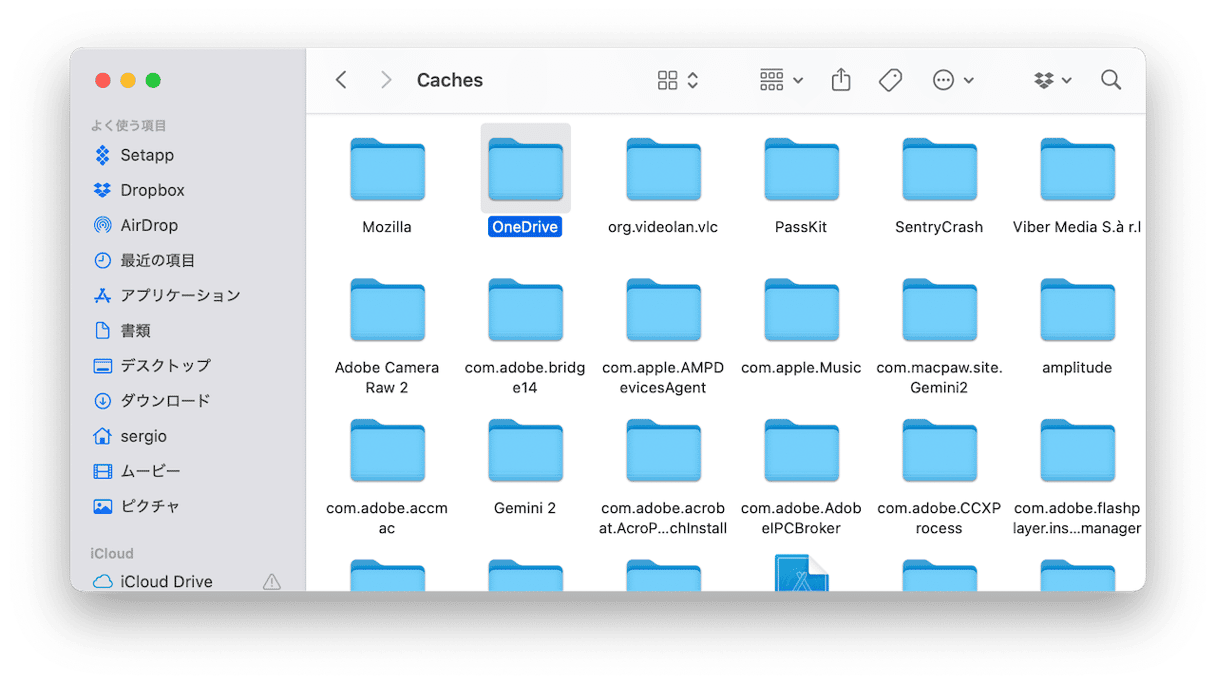Open the More actions ellipsis menu
Screen dimensions: 1216x684
953,80
